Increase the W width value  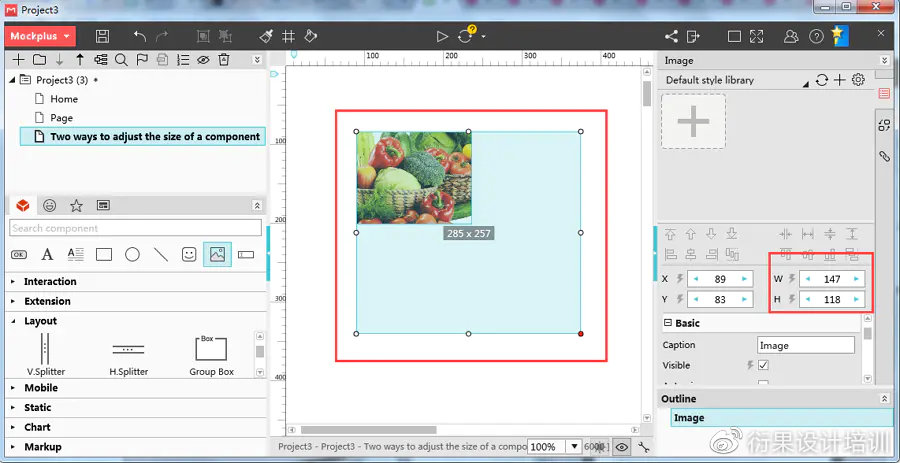857,279
